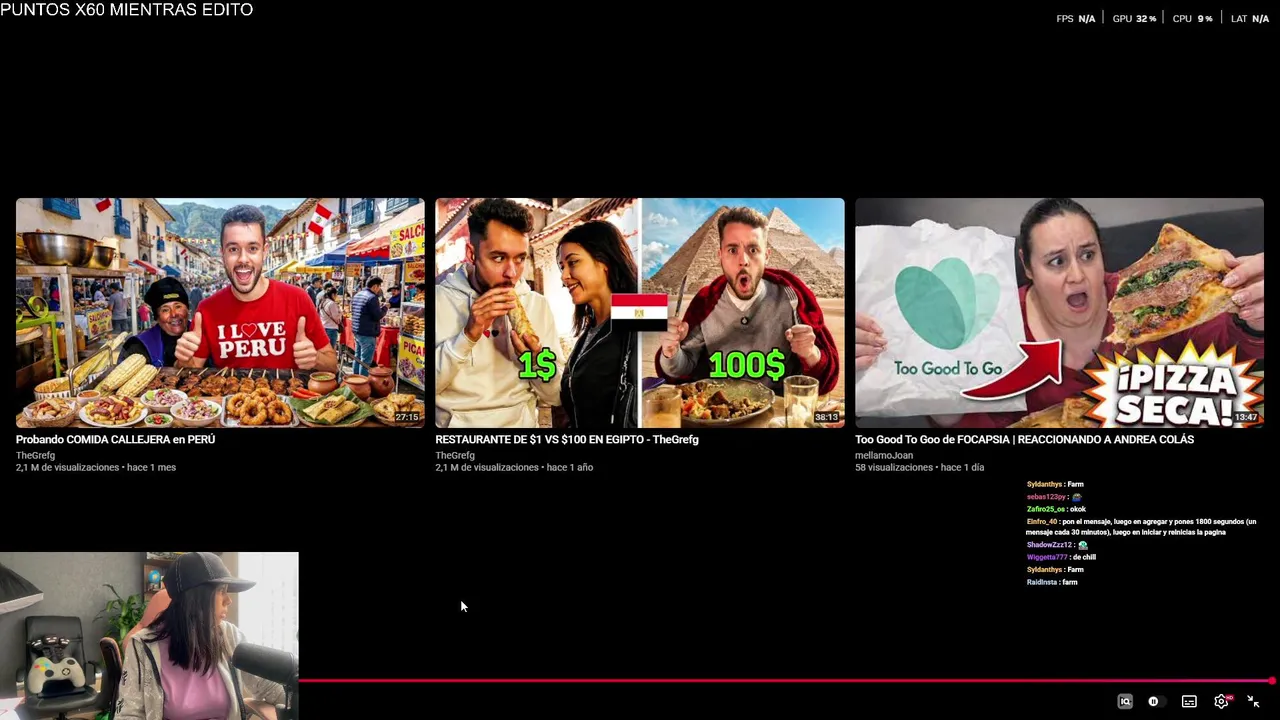This screenshot has height=720, width=1280.
Task: Click title 'RESTAURANTE DE $1 VS $100 EN EGIPTO'
Action: [x=567, y=439]
